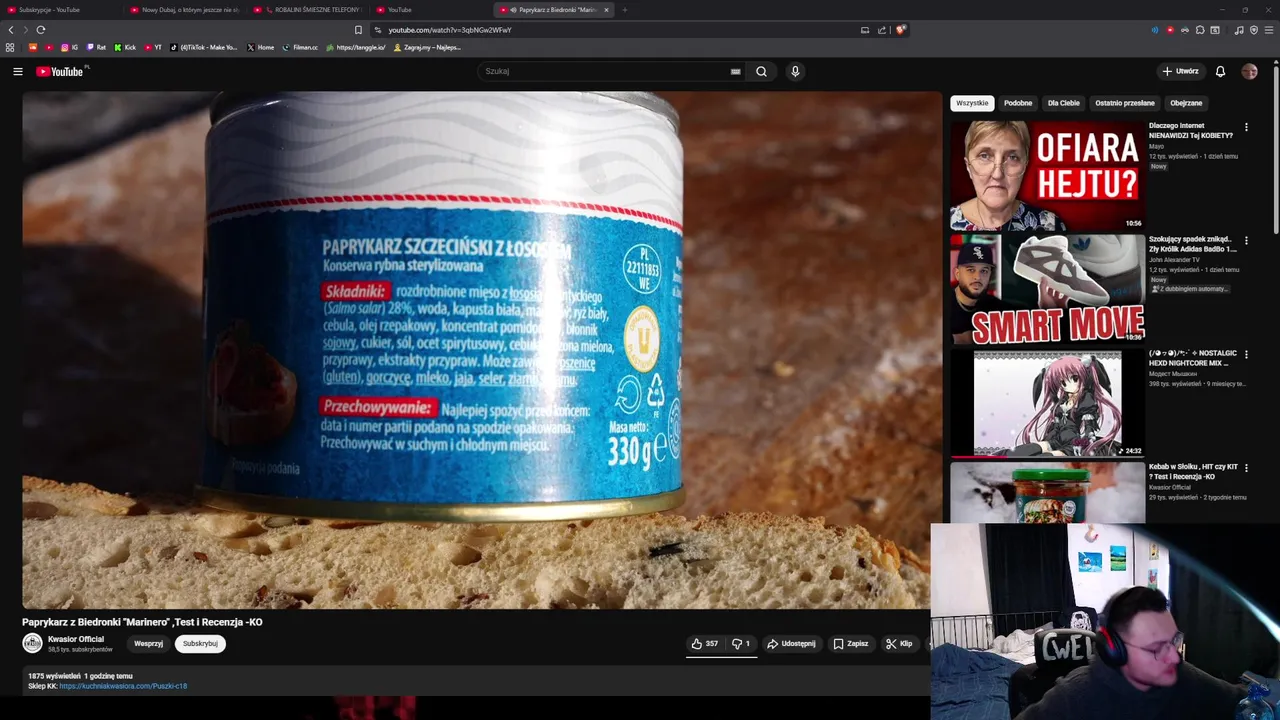This screenshot has height=720, width=1280.
Task: Switch to the 'Nowy Dubaj' browser tab
Action: click(185, 10)
